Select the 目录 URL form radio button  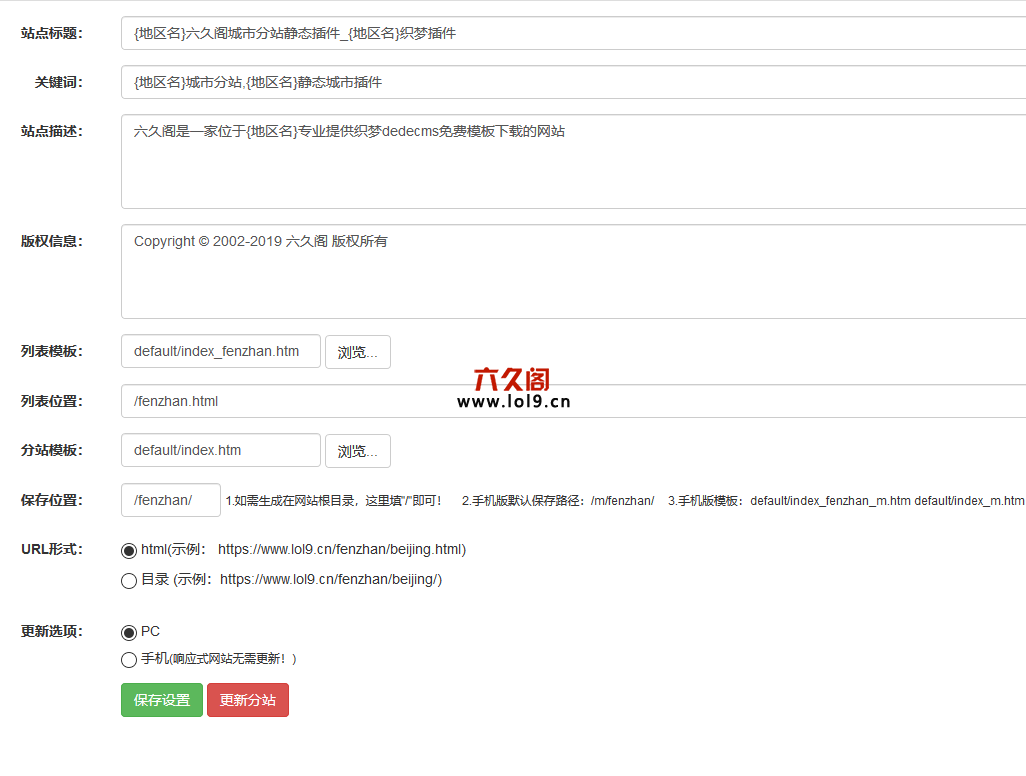click(x=129, y=581)
